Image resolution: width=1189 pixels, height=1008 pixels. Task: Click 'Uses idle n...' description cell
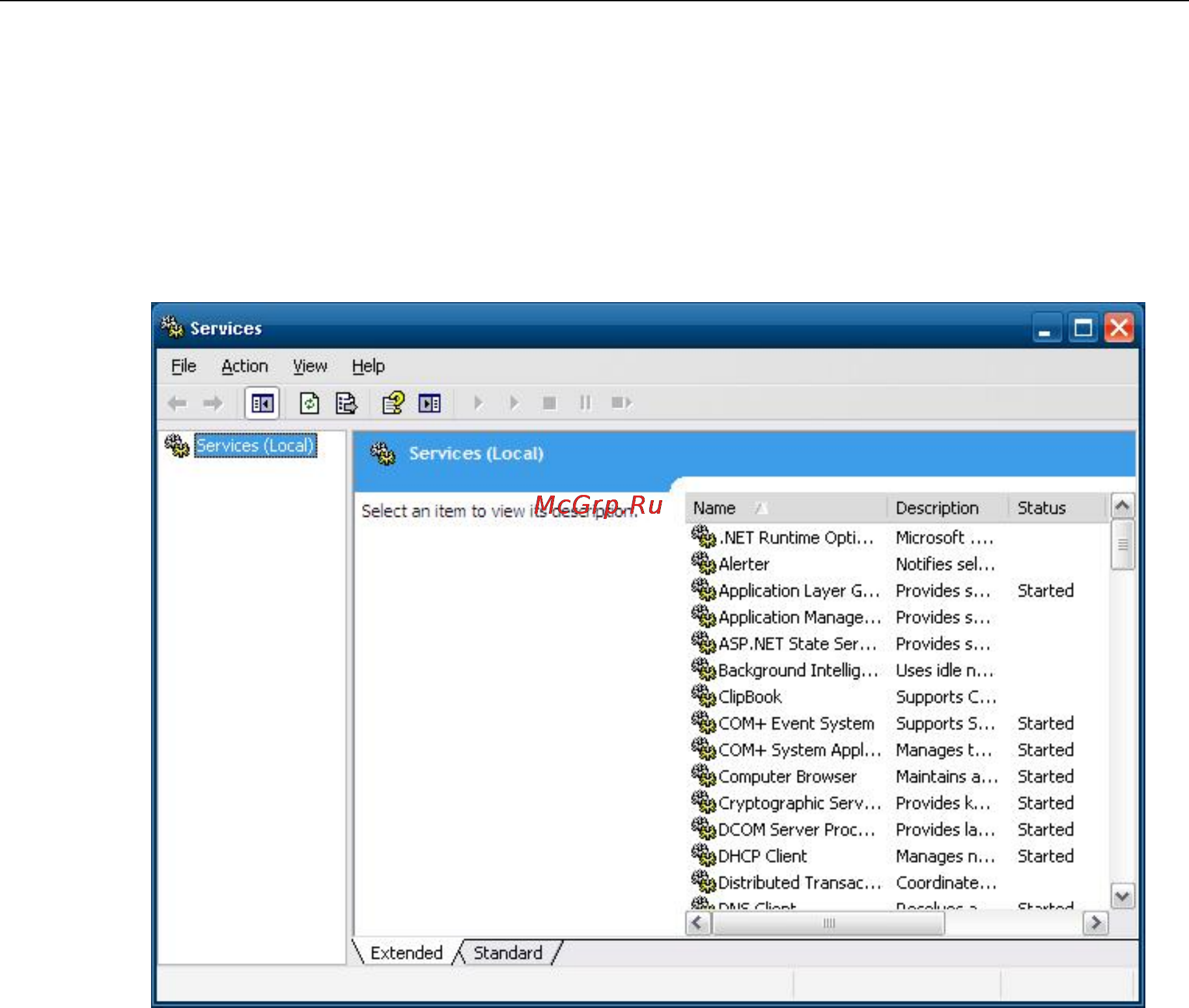click(945, 670)
